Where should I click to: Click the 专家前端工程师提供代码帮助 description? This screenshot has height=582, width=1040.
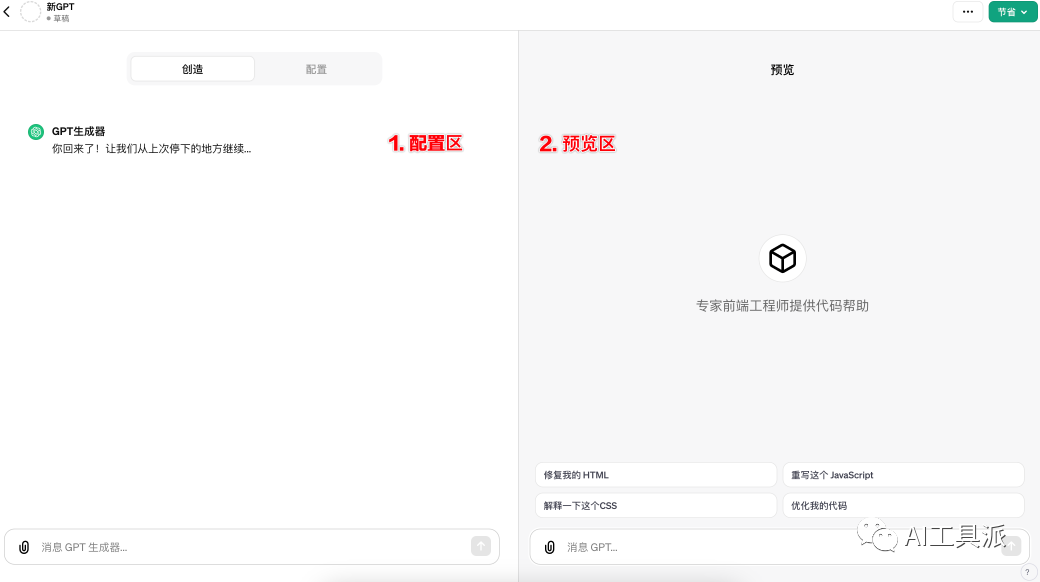(782, 306)
